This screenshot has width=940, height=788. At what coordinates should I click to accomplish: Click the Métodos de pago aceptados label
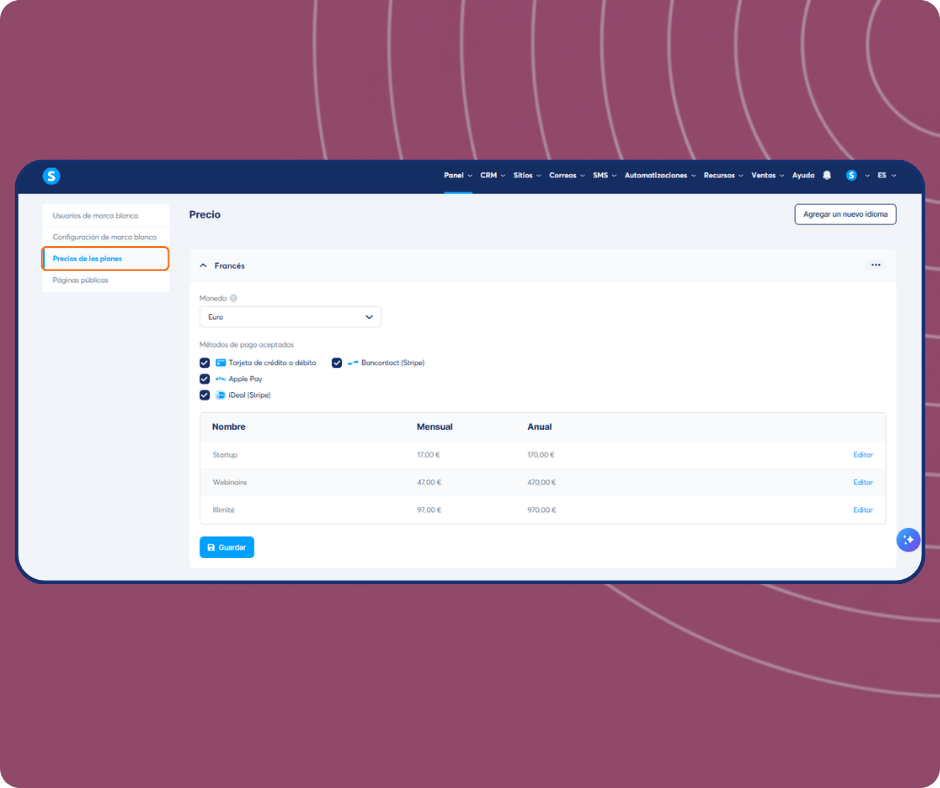tap(246, 345)
